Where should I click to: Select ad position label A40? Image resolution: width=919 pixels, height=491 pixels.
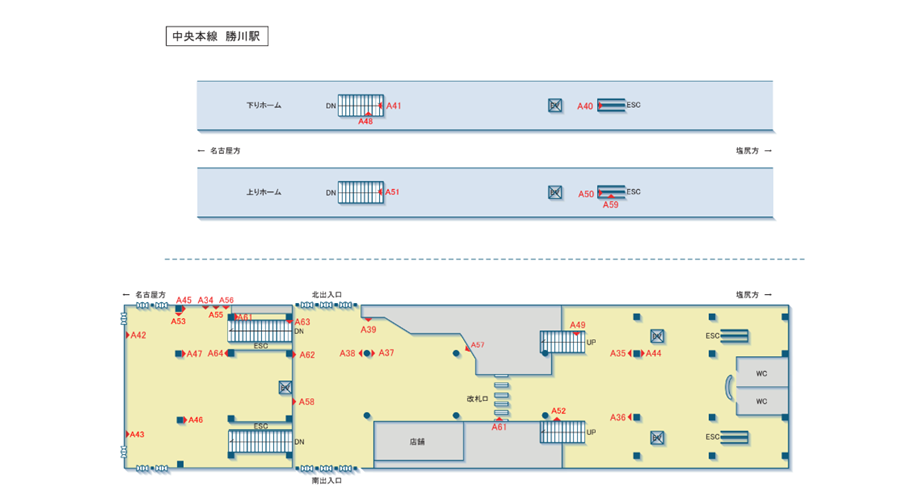coord(585,106)
